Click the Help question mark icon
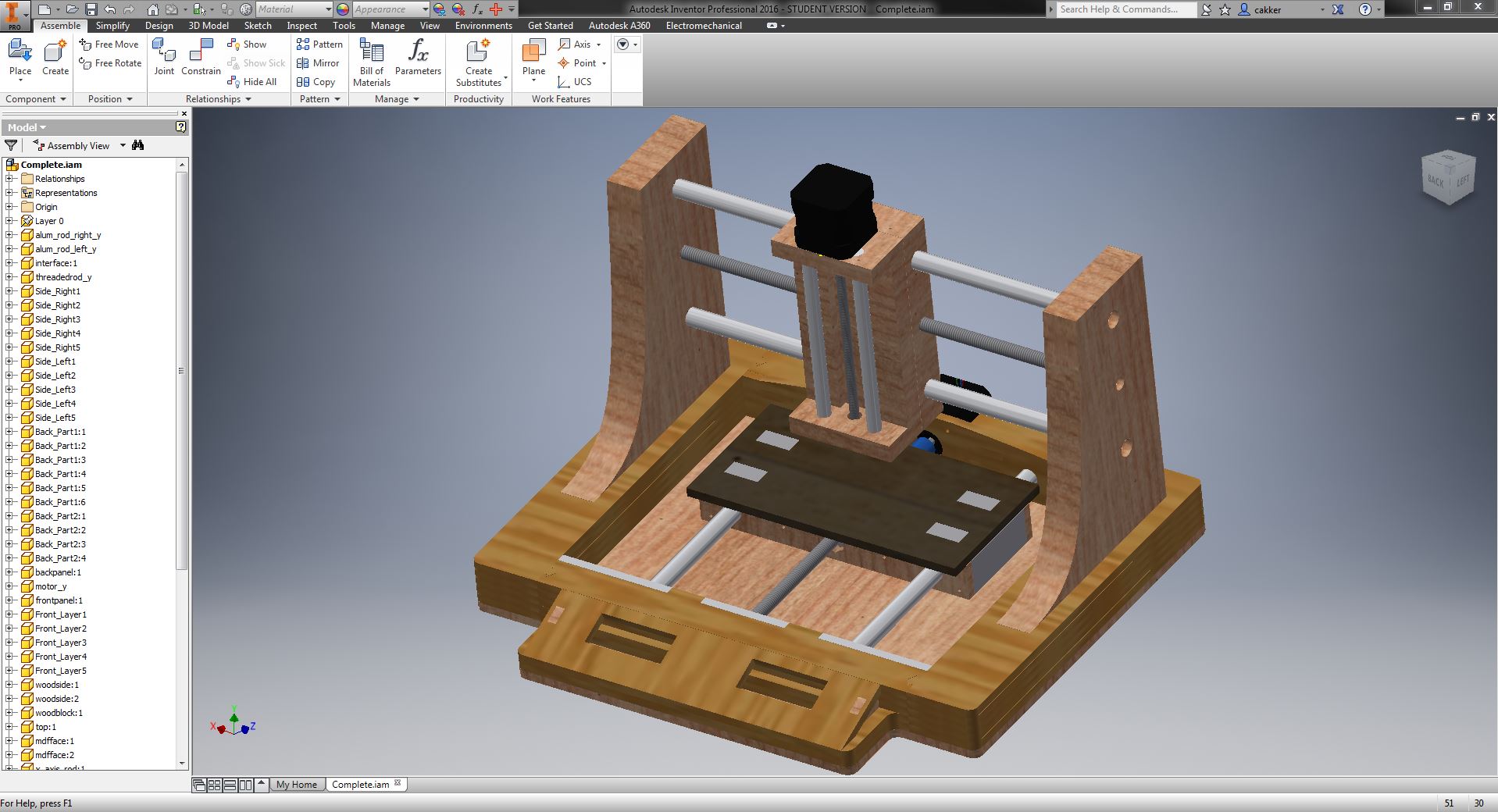1498x812 pixels. [1364, 9]
